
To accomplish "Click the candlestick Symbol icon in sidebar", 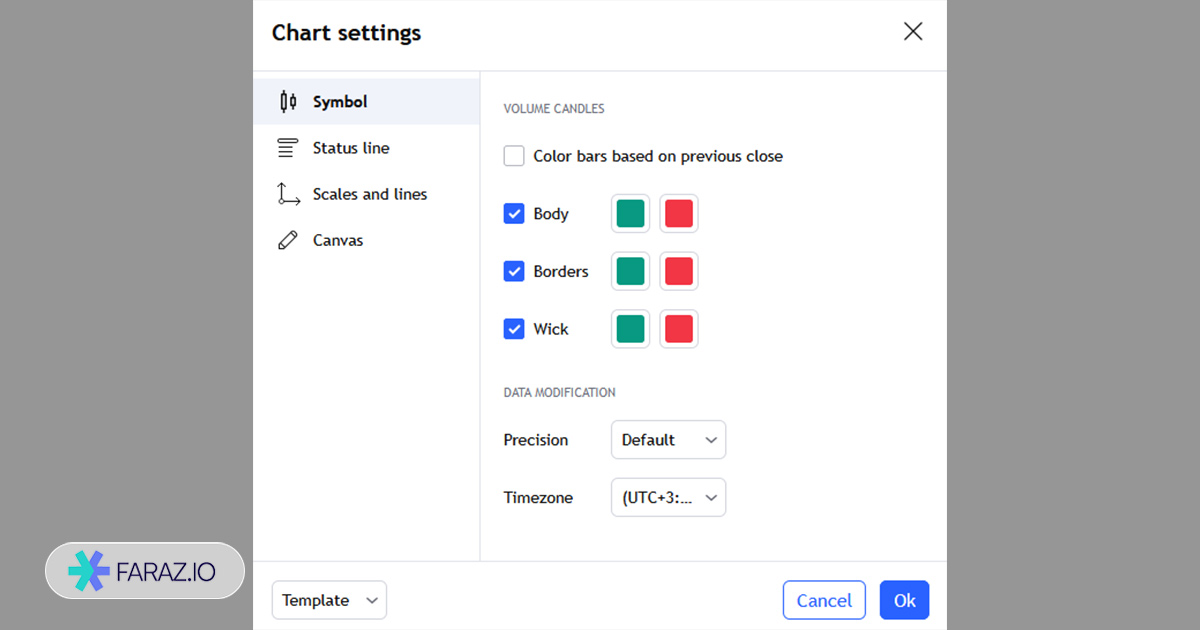I will [288, 102].
